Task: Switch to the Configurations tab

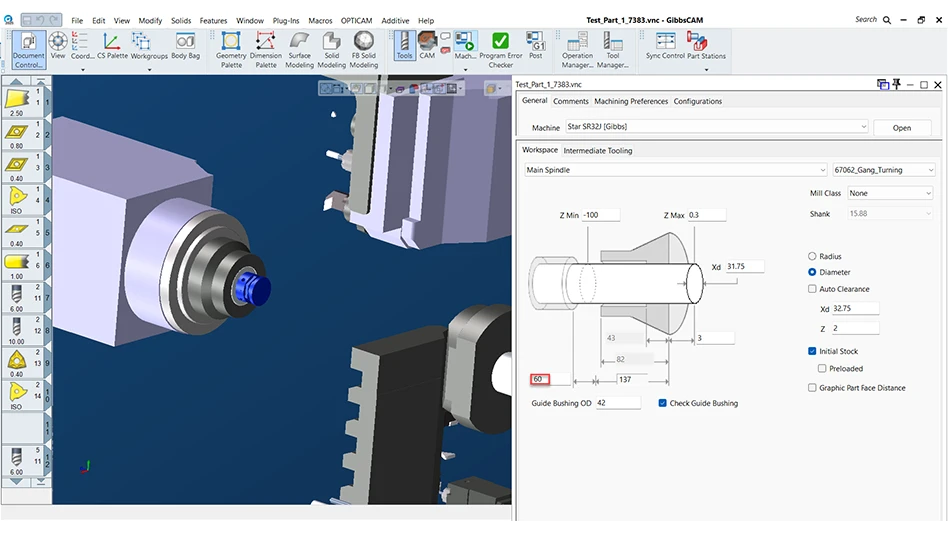Action: (698, 101)
